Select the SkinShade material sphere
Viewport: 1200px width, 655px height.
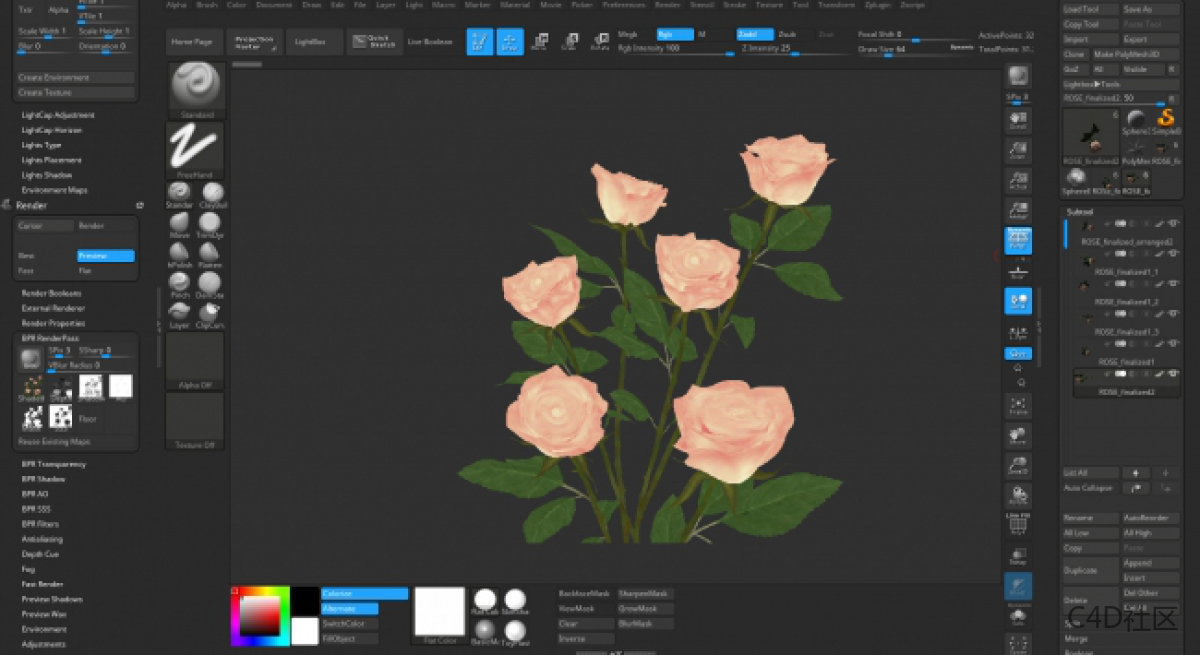pos(516,600)
